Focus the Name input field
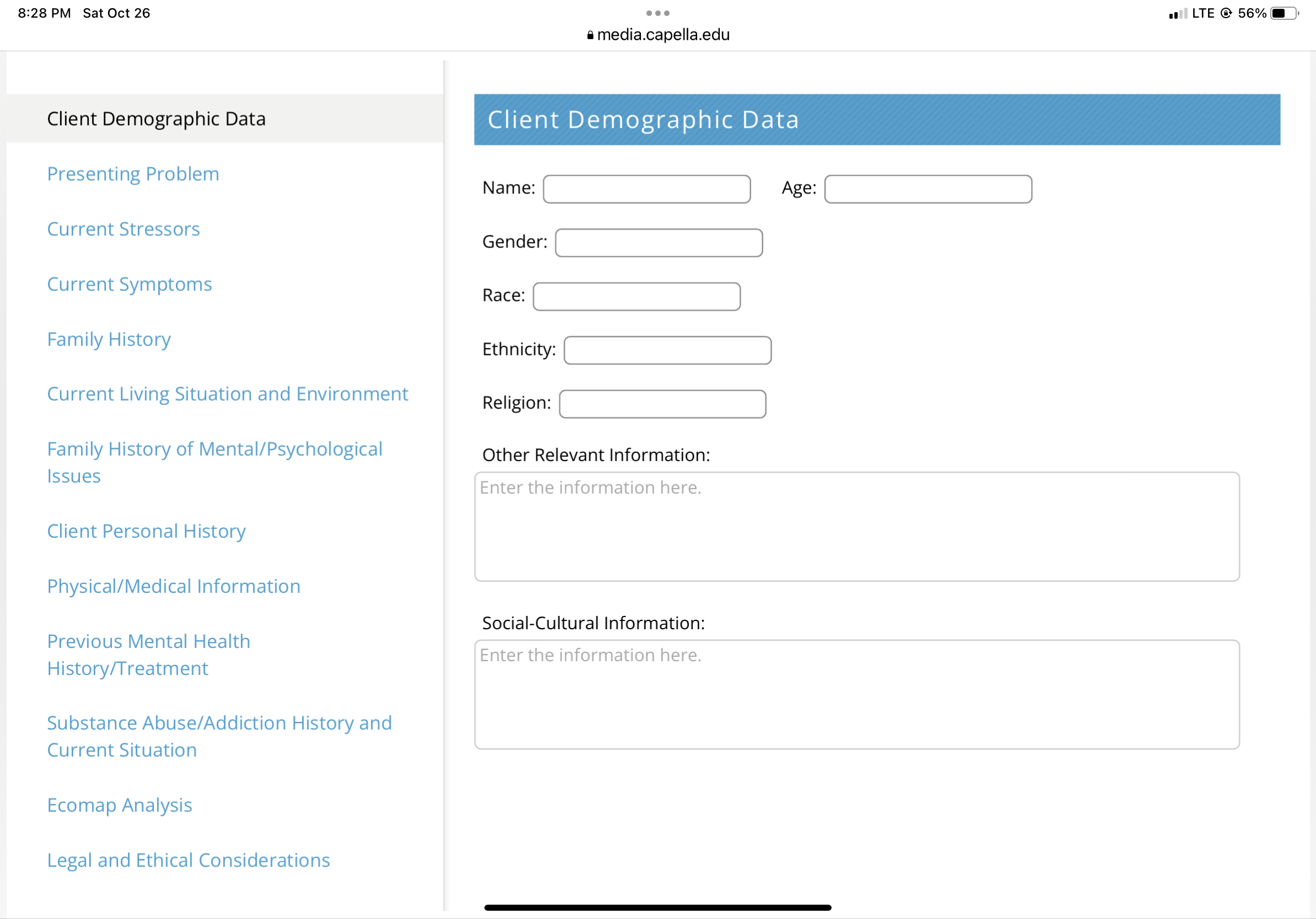 click(646, 189)
